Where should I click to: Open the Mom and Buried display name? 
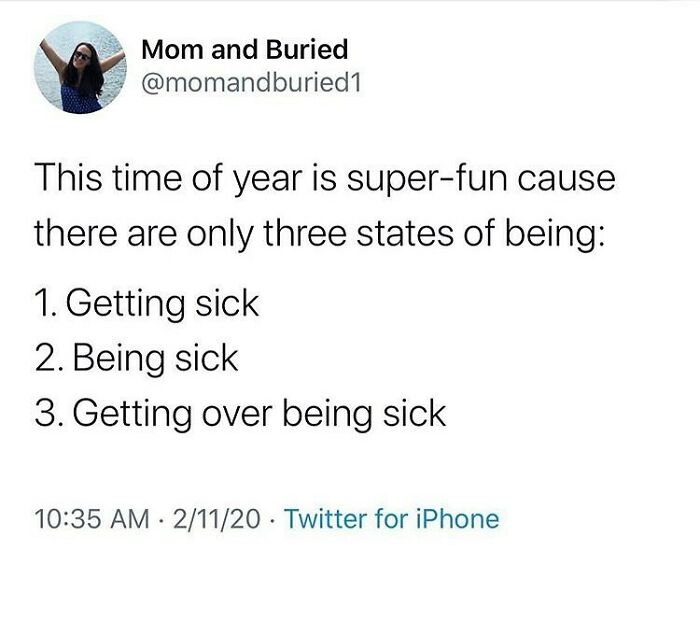pos(245,48)
